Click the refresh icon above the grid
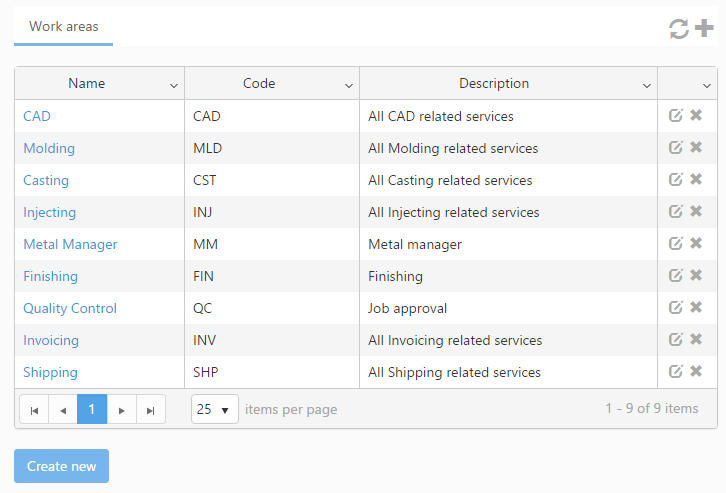The height and width of the screenshot is (493, 726). pos(679,28)
